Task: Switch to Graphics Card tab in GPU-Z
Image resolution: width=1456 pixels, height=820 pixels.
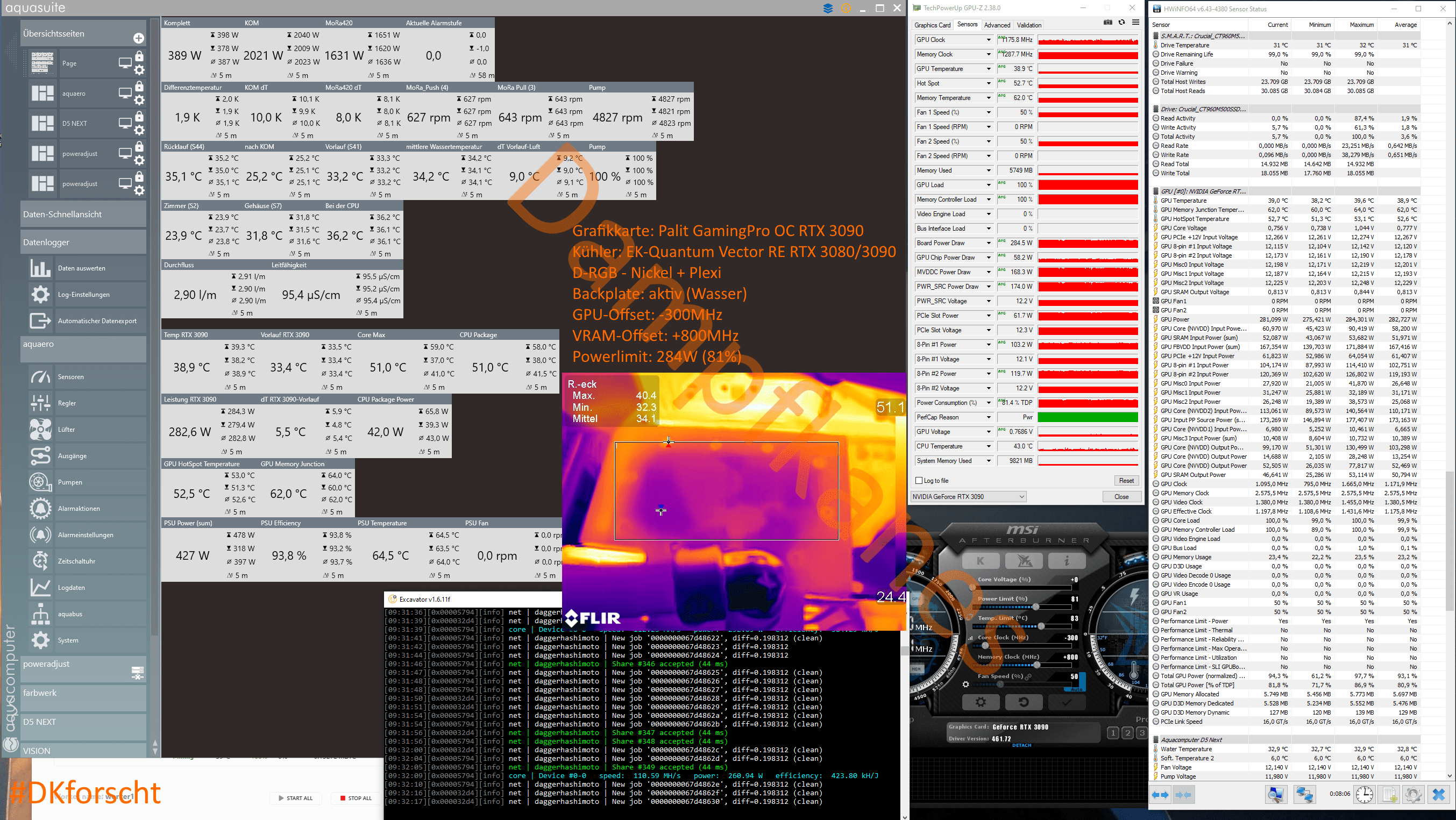Action: click(932, 25)
